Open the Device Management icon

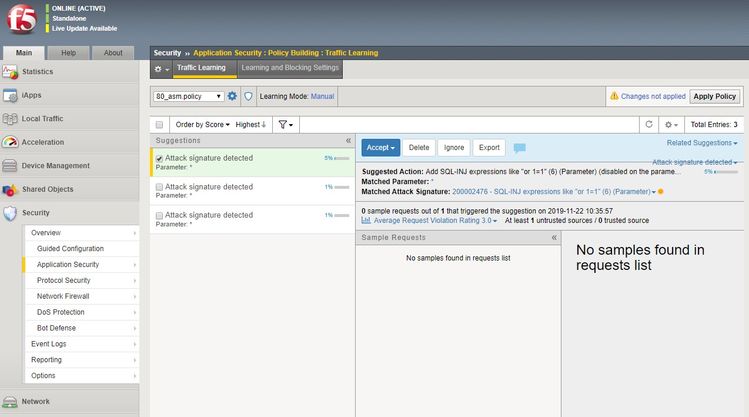(10, 166)
